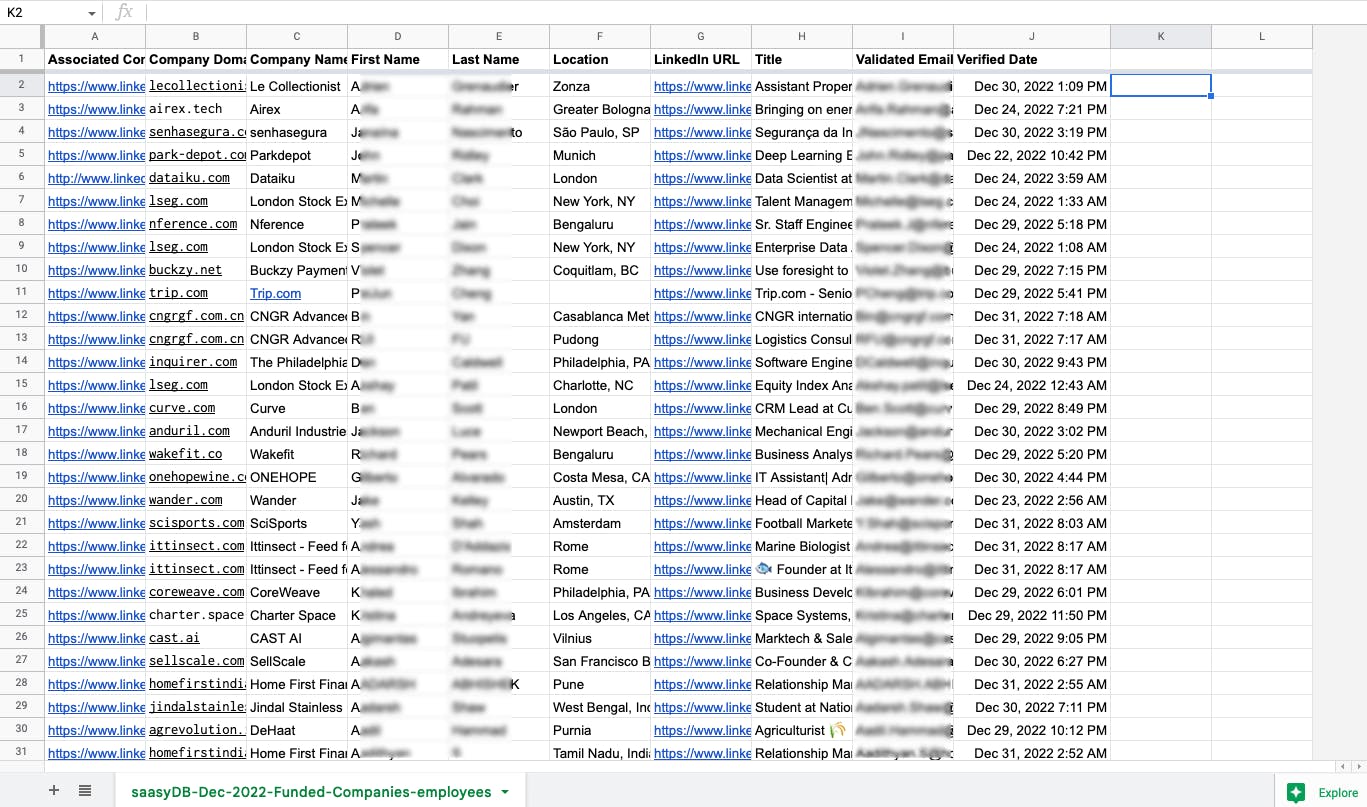This screenshot has width=1367, height=807.
Task: Click the Austin, TX location cell
Action: click(x=600, y=500)
